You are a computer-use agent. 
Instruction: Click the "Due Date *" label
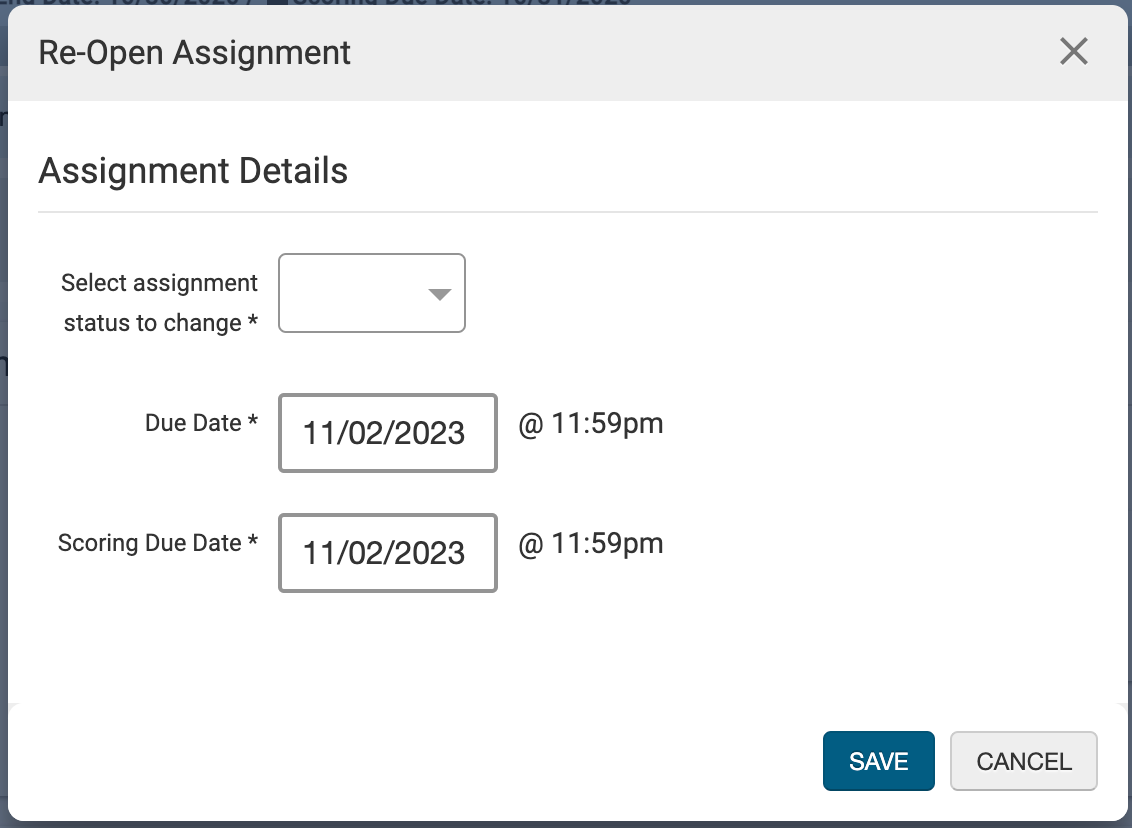pyautogui.click(x=201, y=423)
